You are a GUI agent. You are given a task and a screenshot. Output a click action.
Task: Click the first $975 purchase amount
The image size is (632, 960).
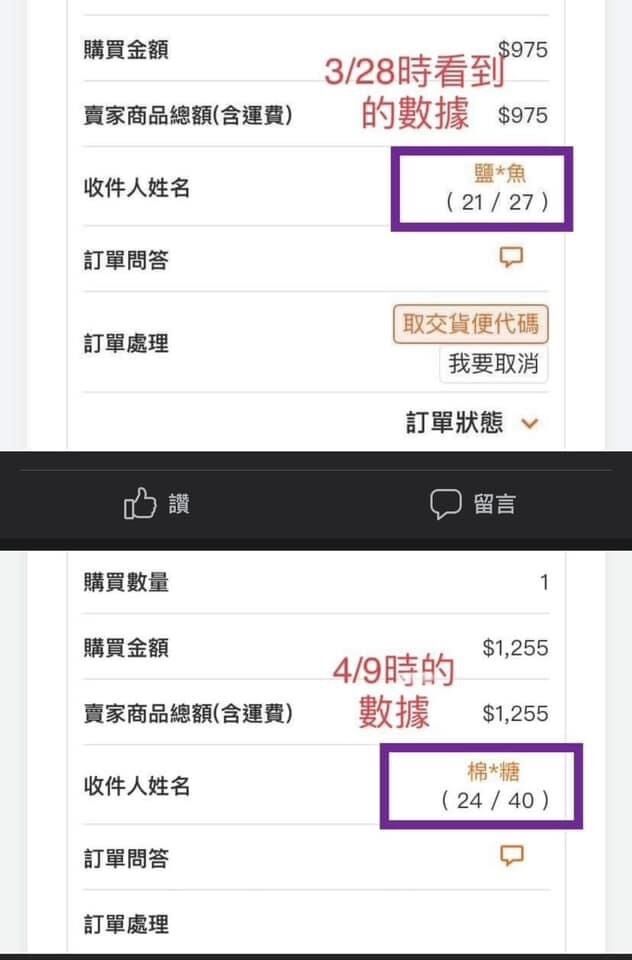tap(522, 50)
